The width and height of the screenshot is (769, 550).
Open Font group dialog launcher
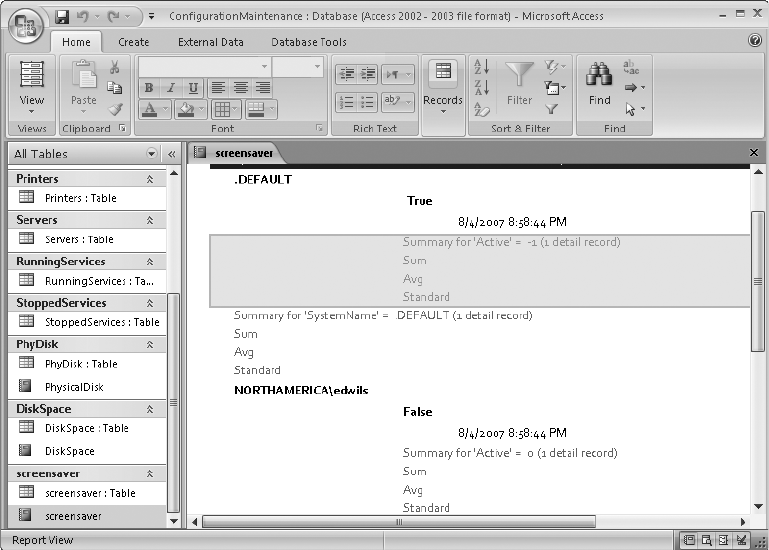[319, 128]
